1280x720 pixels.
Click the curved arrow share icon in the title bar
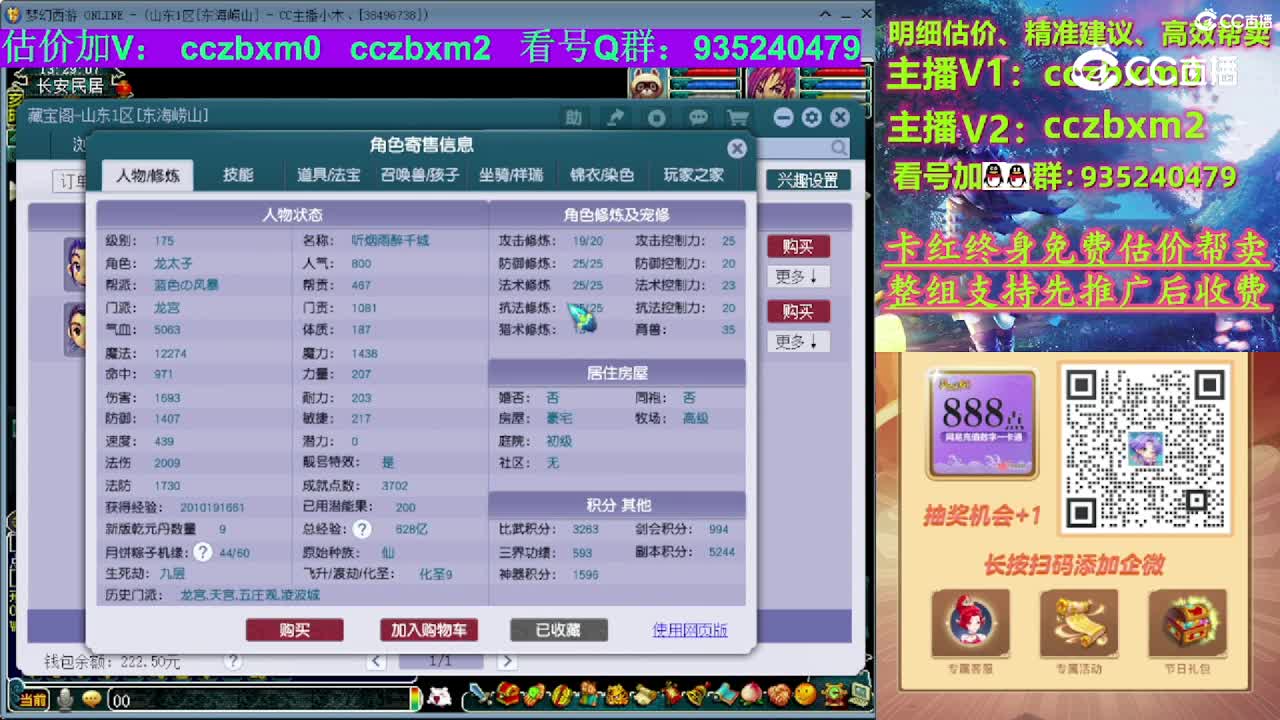[616, 117]
